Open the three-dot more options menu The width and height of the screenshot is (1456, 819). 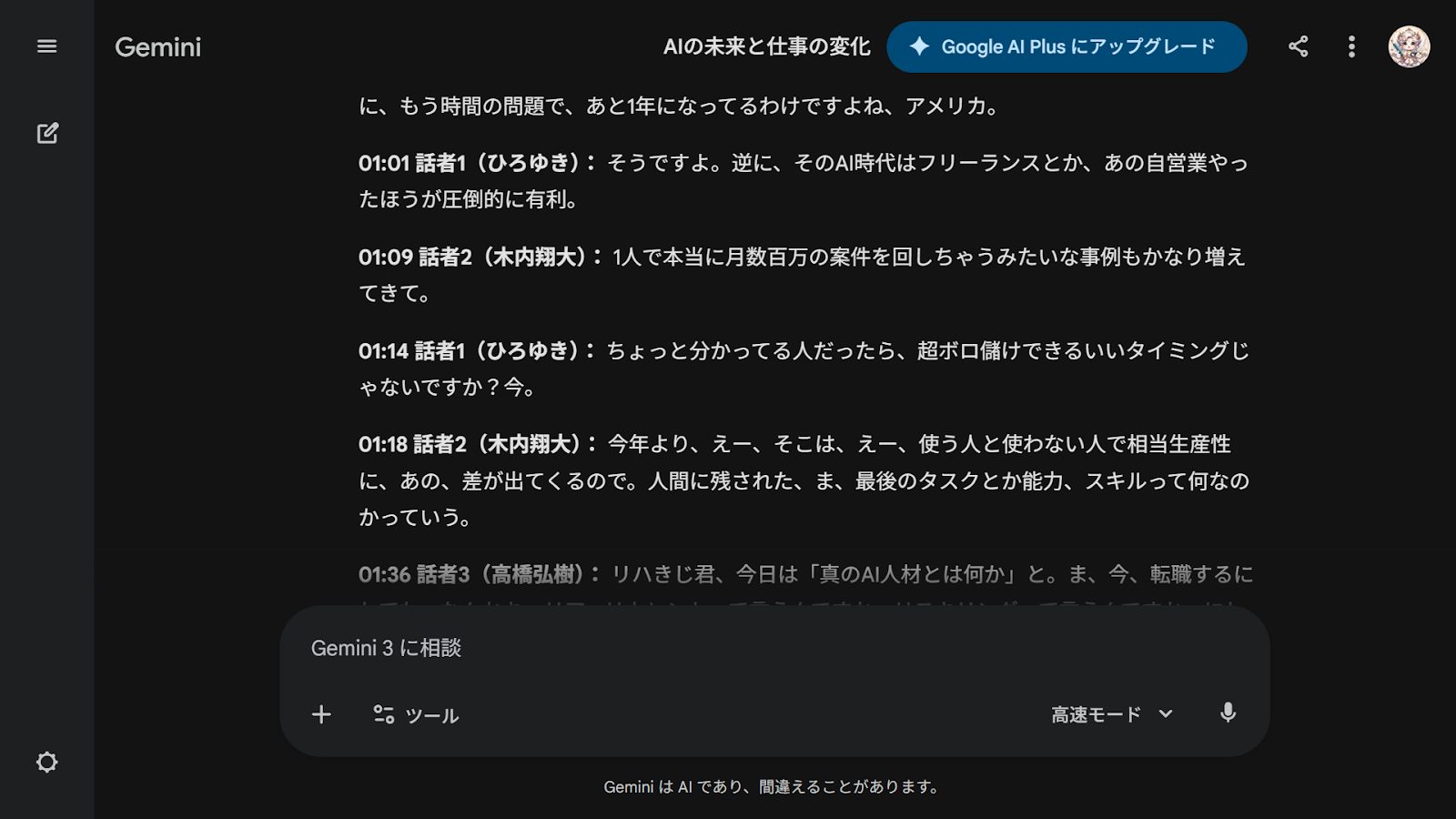[1351, 46]
